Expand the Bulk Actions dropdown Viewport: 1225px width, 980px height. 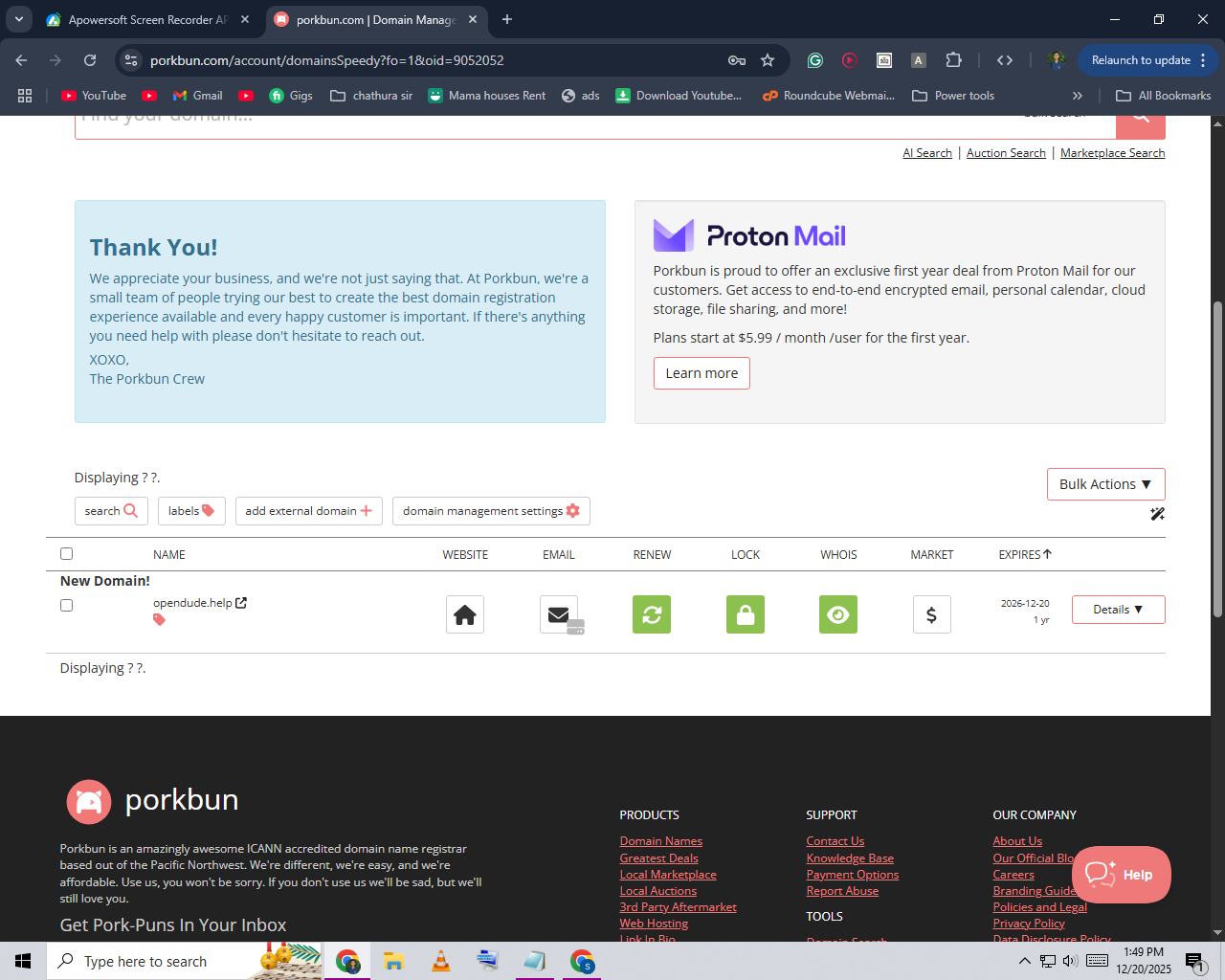click(x=1105, y=484)
